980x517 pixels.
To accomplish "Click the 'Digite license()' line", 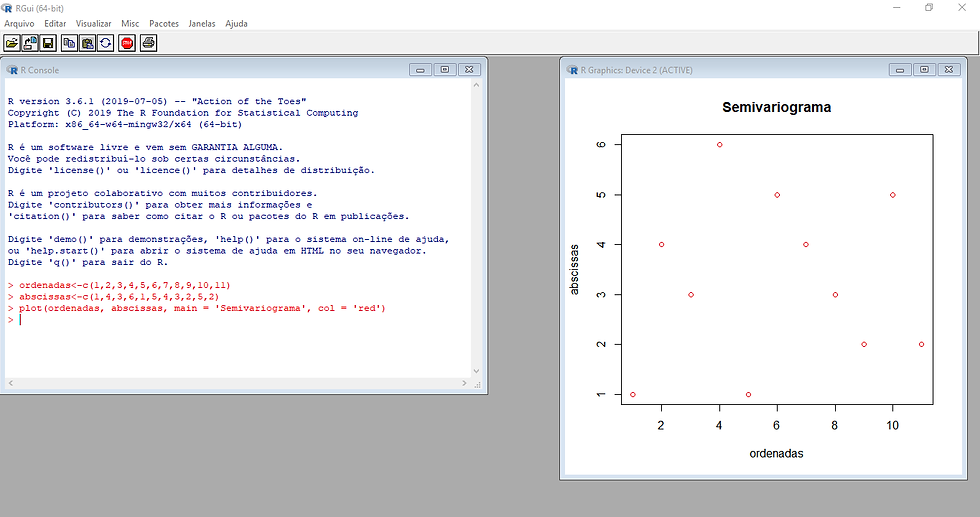I will [191, 171].
